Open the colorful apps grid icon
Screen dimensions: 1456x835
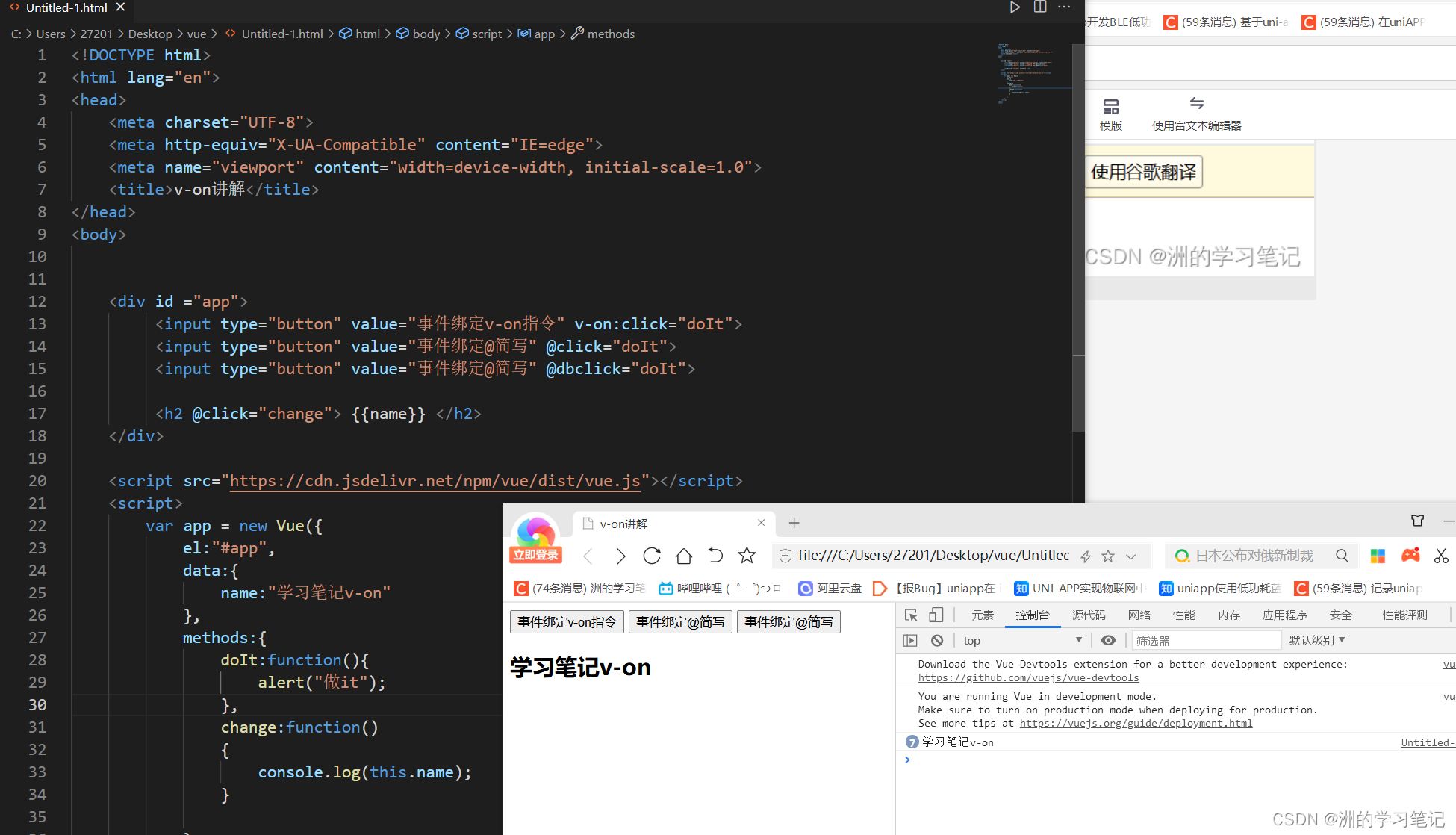pyautogui.click(x=1378, y=556)
